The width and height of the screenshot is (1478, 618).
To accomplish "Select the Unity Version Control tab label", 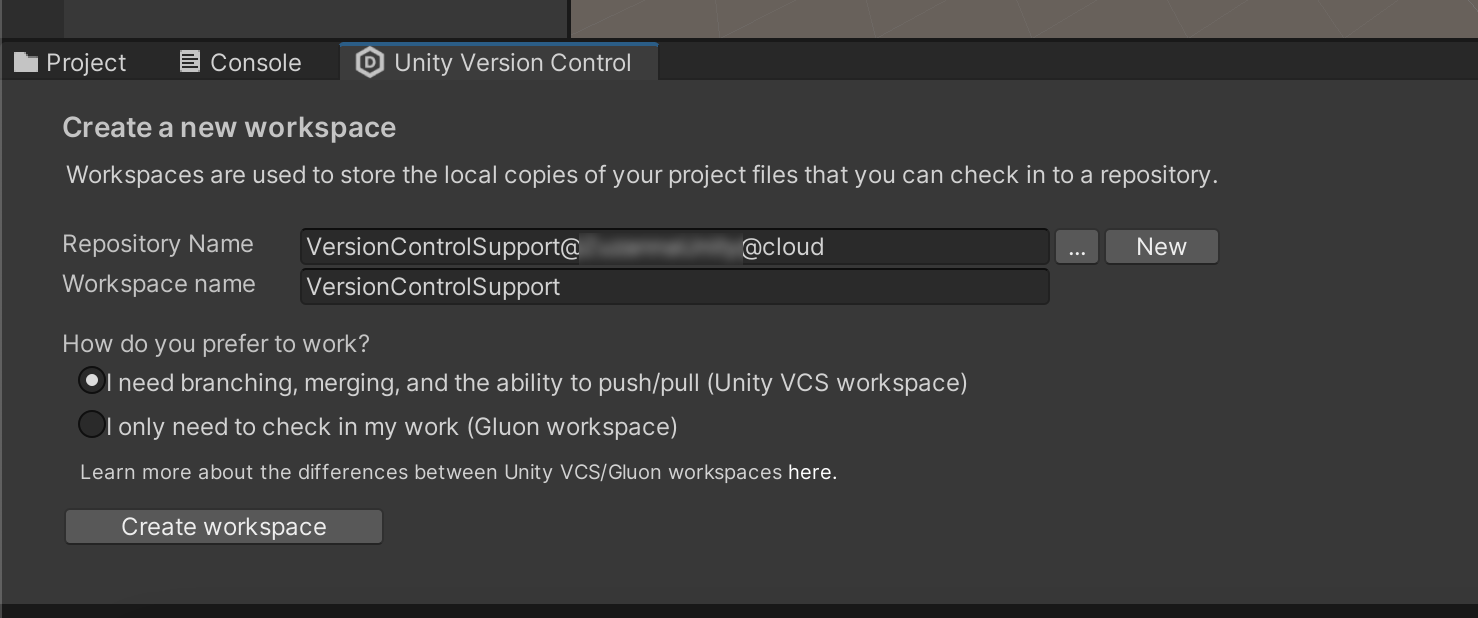I will coord(512,63).
